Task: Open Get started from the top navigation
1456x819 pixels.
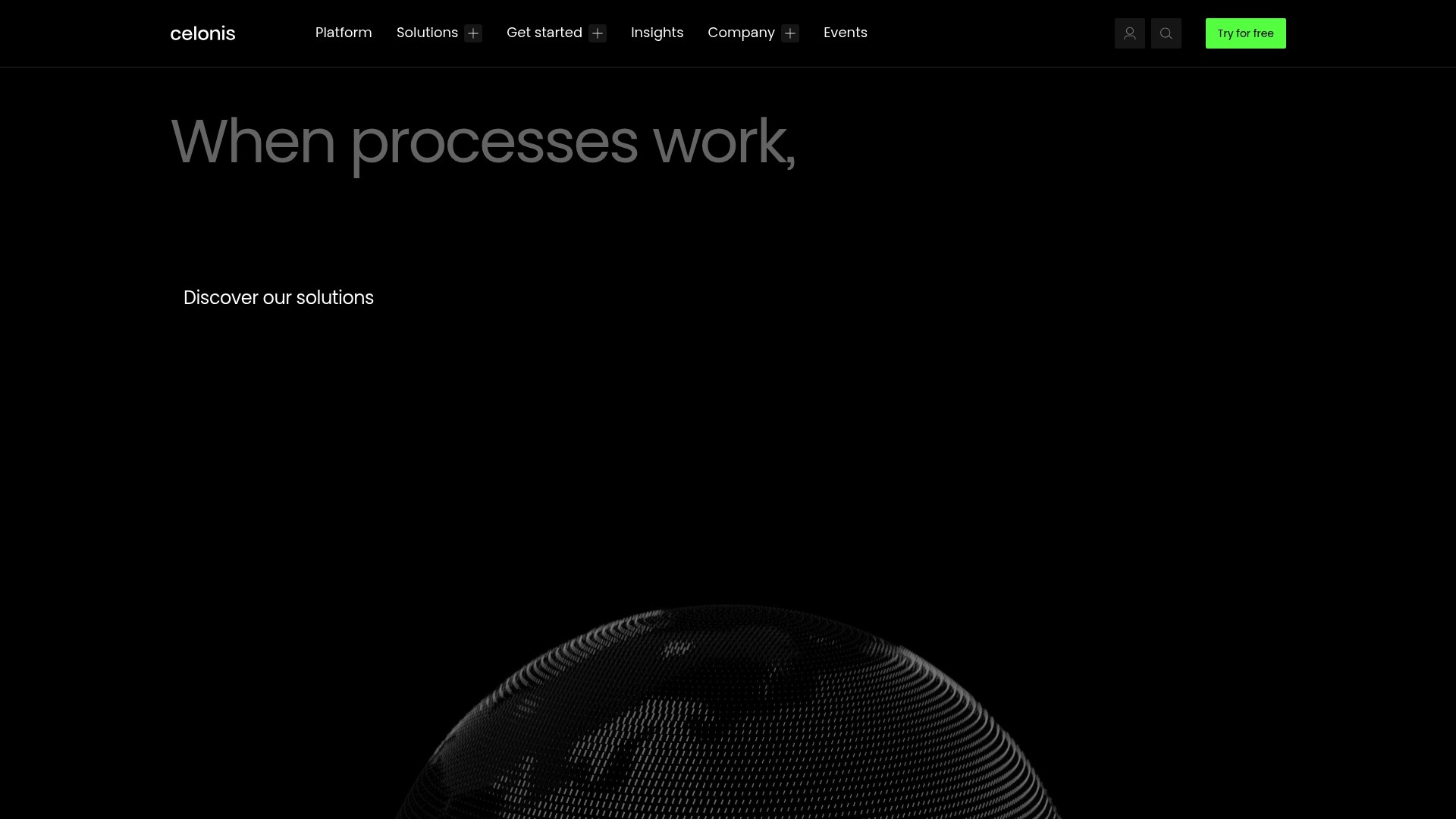Action: (x=544, y=33)
